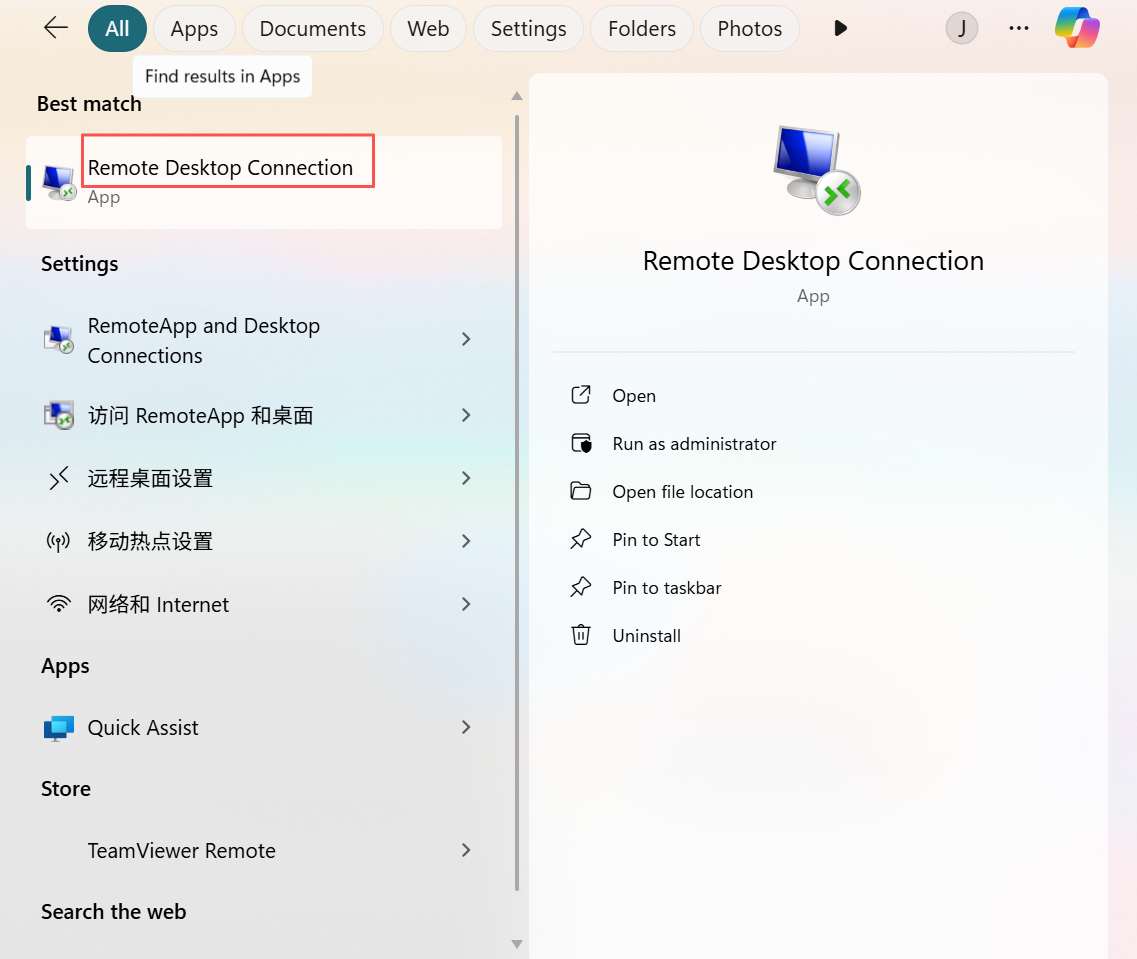Click the Remote Desktop Connection icon in Best match

click(x=59, y=183)
